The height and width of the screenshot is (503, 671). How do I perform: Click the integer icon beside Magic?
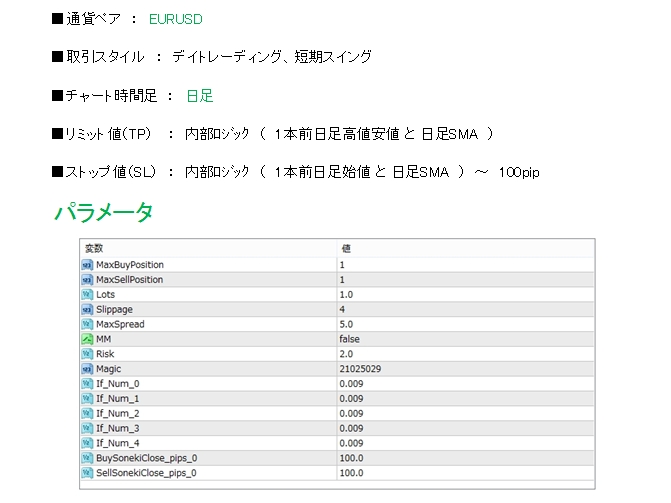87,369
